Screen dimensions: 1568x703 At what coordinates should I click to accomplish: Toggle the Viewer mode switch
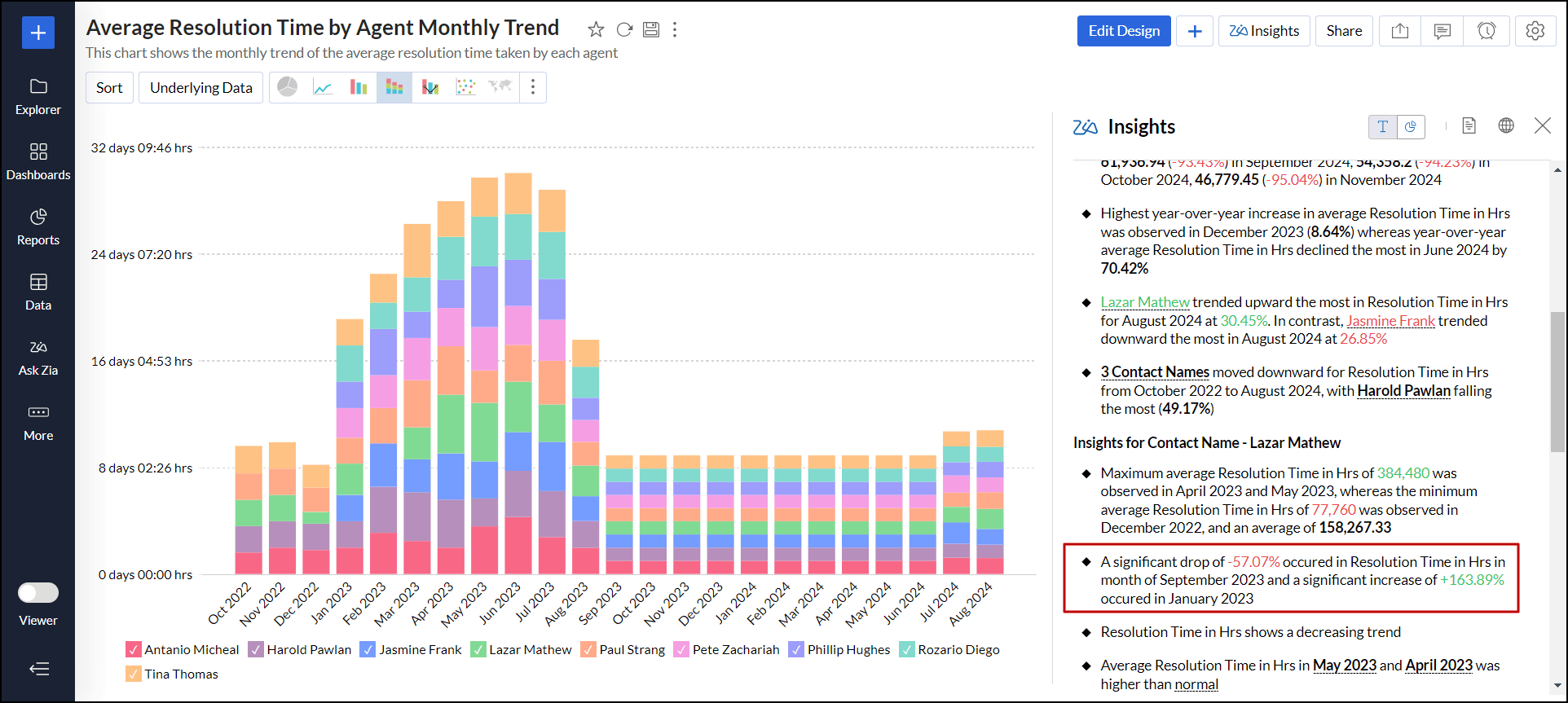[38, 593]
